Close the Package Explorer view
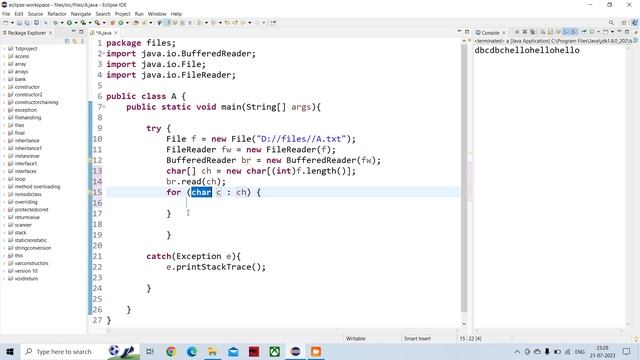Viewport: 640px width, 360px height. [51, 33]
